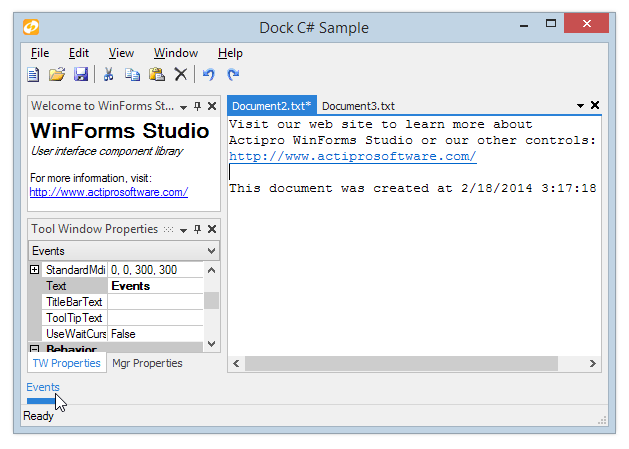Click the Redo arrow icon
The width and height of the screenshot is (629, 449).
coord(233,75)
